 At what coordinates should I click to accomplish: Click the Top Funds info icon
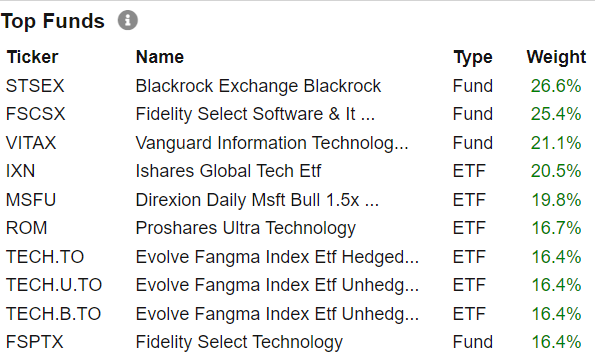click(x=128, y=20)
